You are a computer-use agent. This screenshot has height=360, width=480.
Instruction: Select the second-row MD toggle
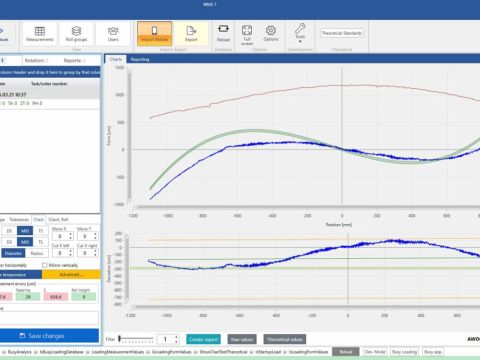25,242
